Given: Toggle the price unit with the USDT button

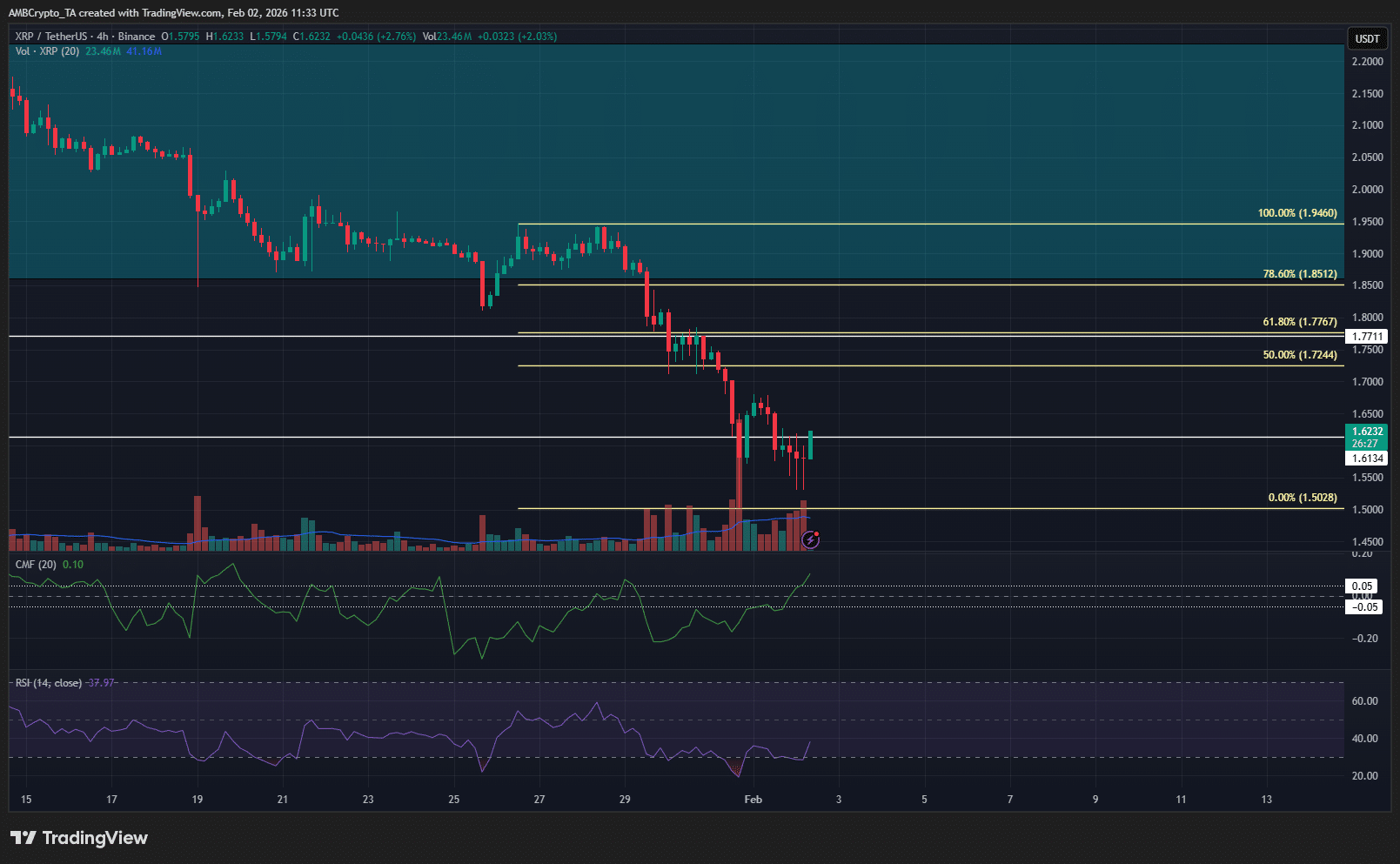Looking at the screenshot, I should tap(1366, 39).
